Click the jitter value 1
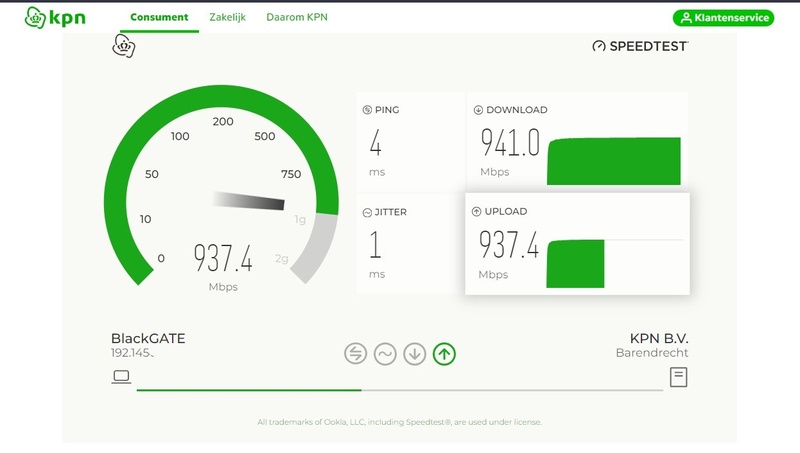The height and width of the screenshot is (453, 800). point(375,244)
